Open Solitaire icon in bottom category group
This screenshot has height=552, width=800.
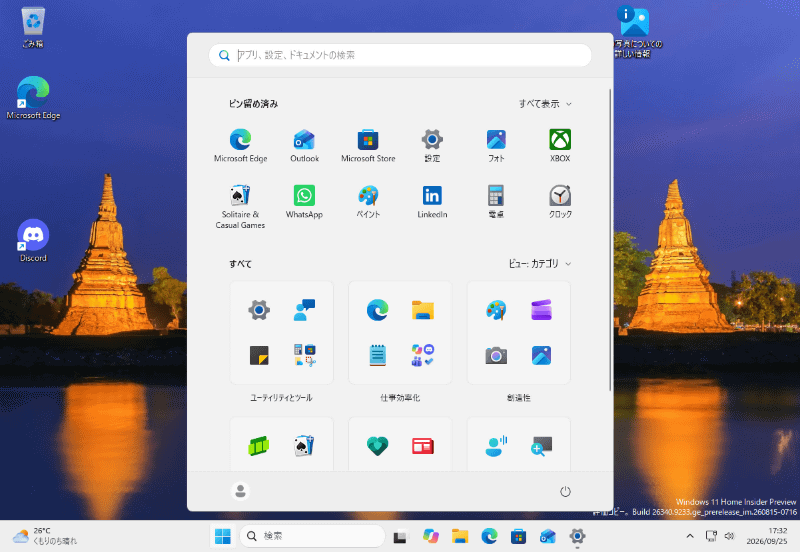(305, 446)
